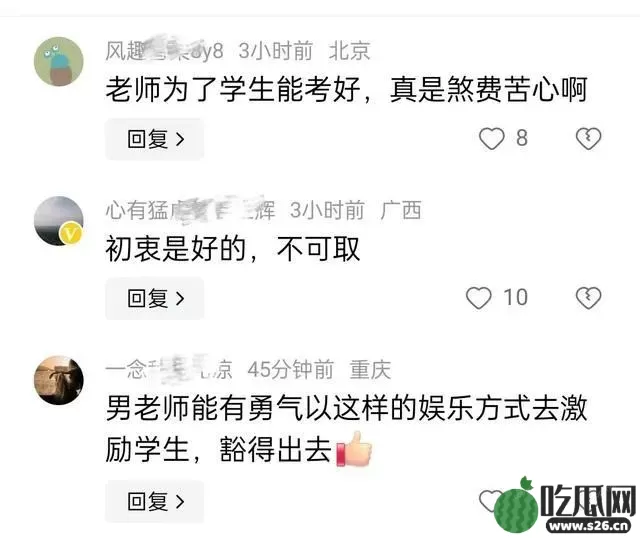Select comment text '老师为了学生能考好'

tap(233, 89)
